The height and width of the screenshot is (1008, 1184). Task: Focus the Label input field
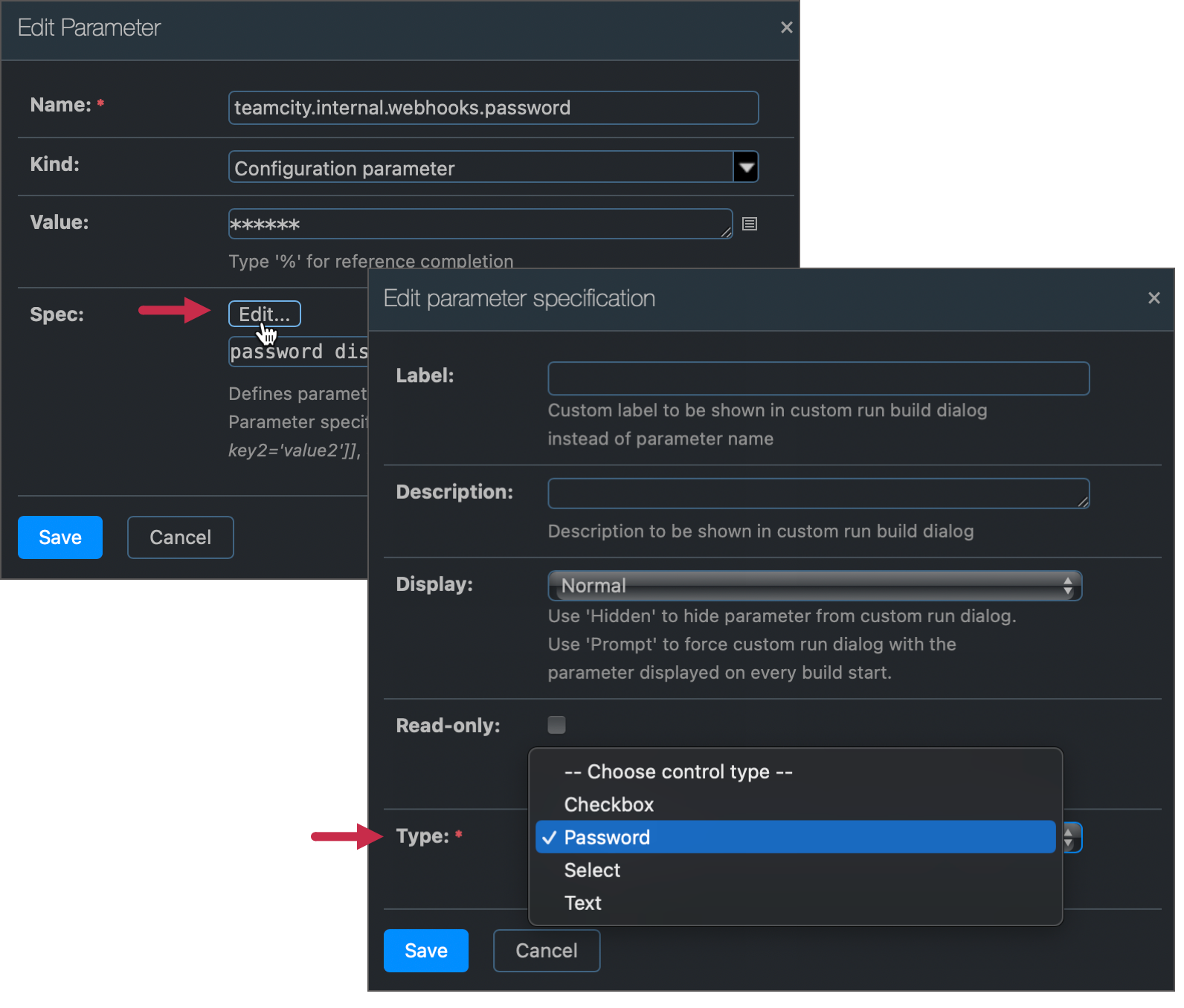(x=818, y=378)
